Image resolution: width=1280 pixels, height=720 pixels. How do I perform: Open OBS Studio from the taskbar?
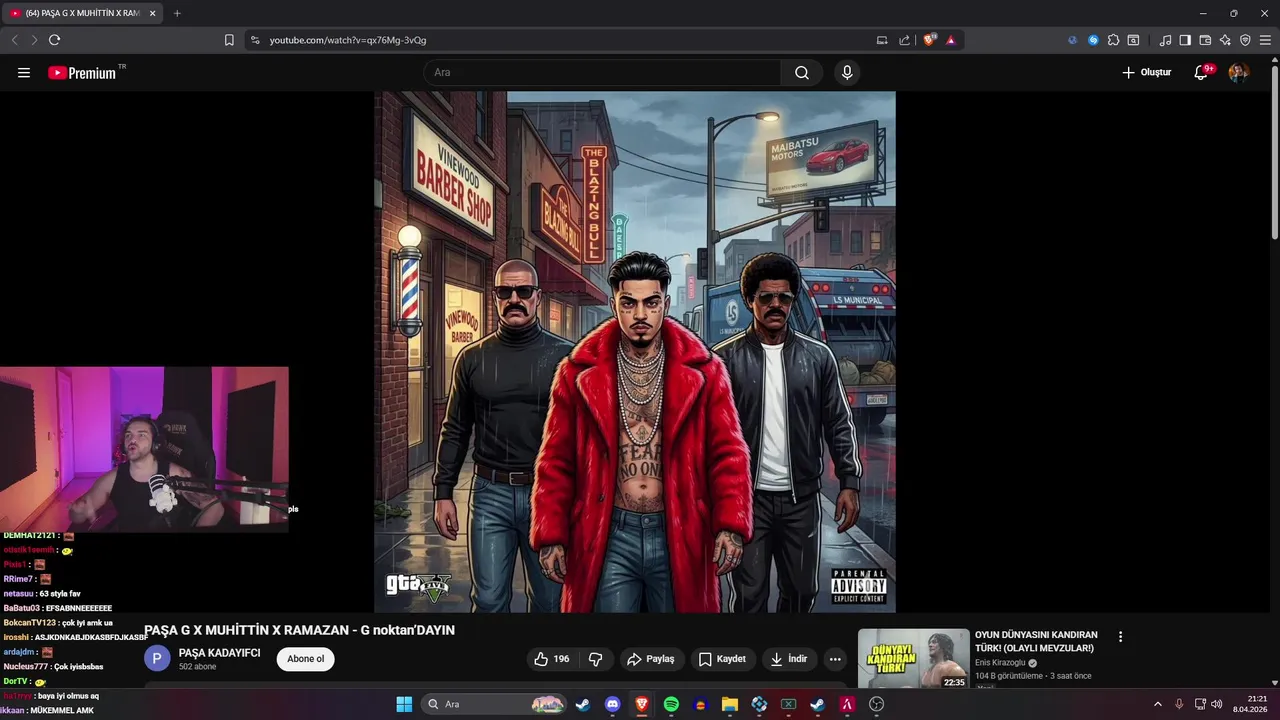pos(877,704)
